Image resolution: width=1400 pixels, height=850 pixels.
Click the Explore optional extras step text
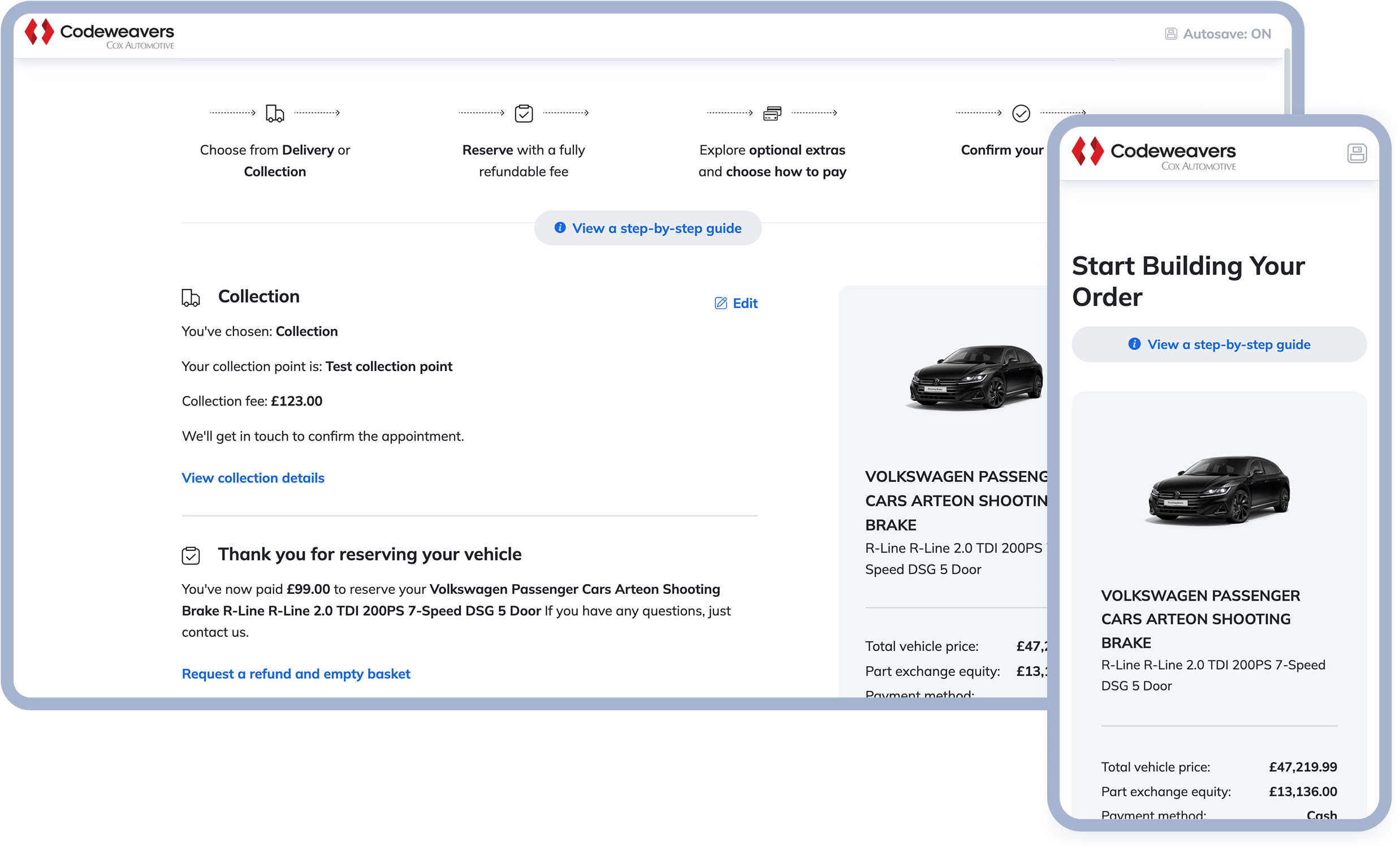pyautogui.click(x=772, y=161)
